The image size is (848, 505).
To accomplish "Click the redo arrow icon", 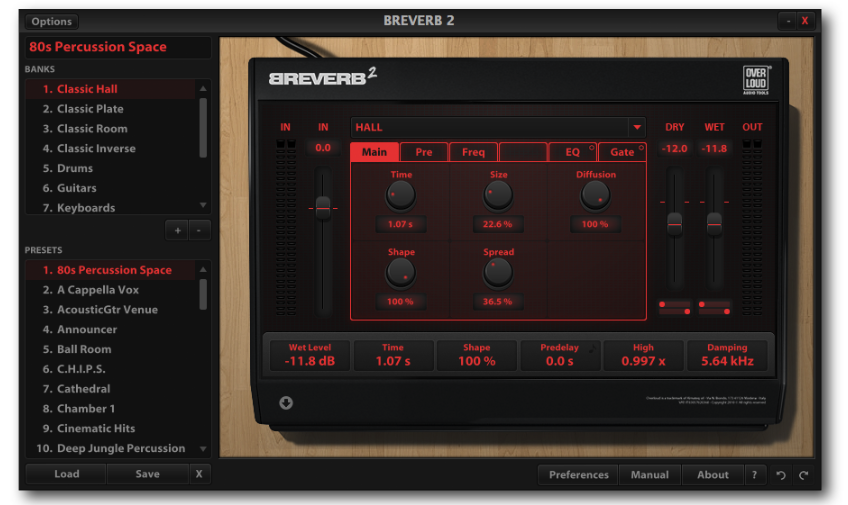I will [x=804, y=475].
